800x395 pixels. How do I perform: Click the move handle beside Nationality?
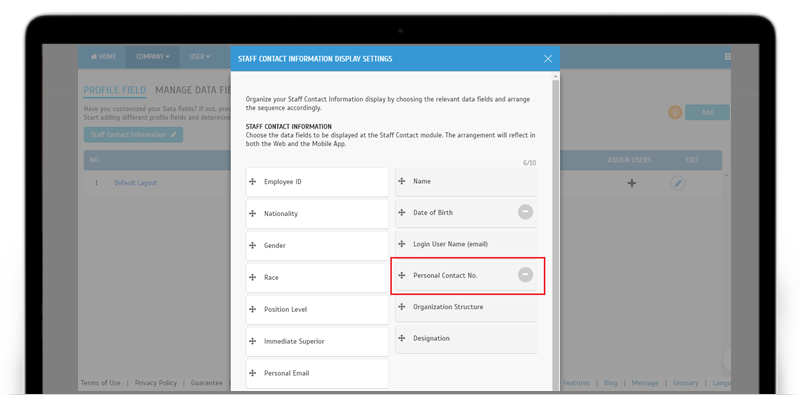252,213
